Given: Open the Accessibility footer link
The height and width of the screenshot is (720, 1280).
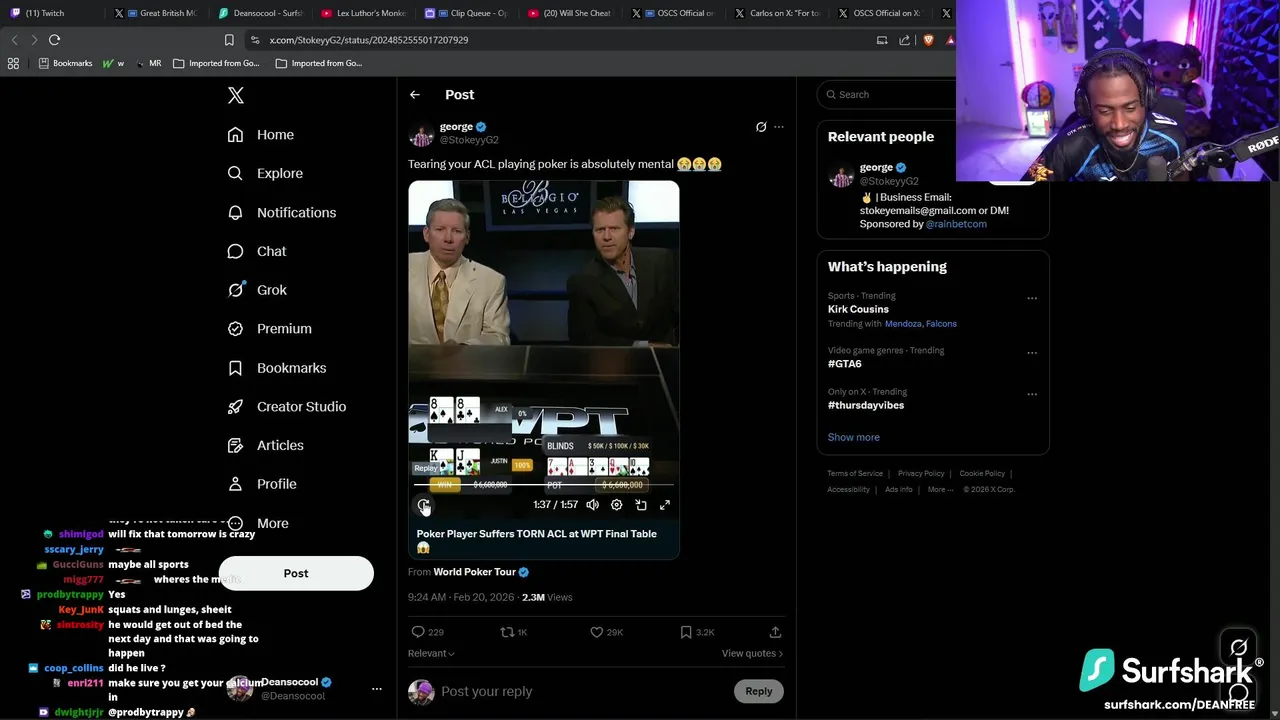Looking at the screenshot, I should (848, 489).
